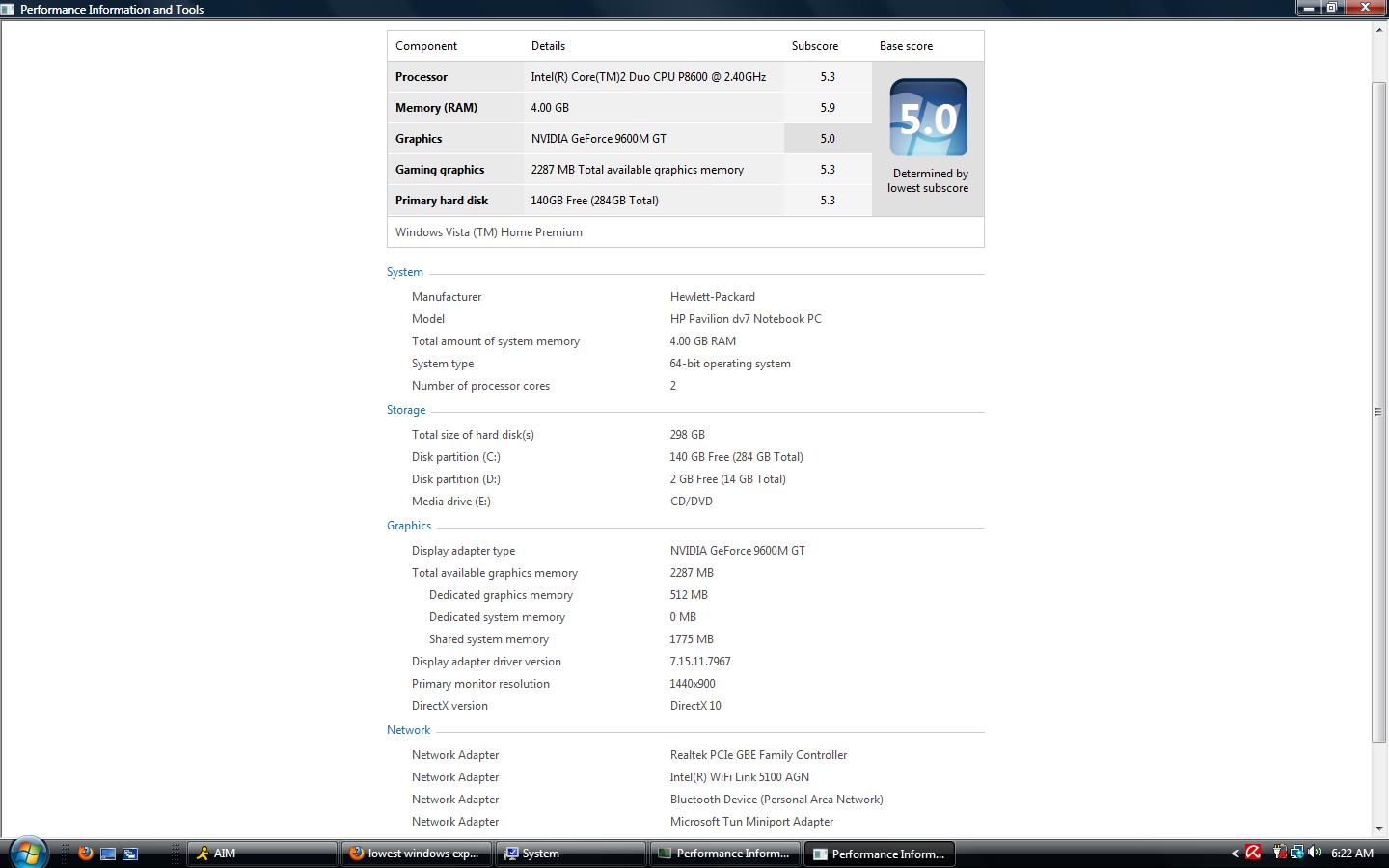
Task: Switch to the 'lowest windows exp...' Firefox taskbar button
Action: [x=417, y=854]
